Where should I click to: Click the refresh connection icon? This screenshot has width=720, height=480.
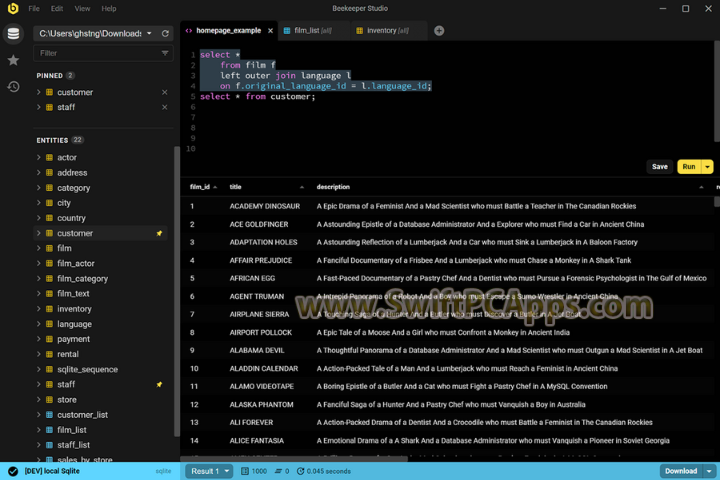[x=165, y=34]
